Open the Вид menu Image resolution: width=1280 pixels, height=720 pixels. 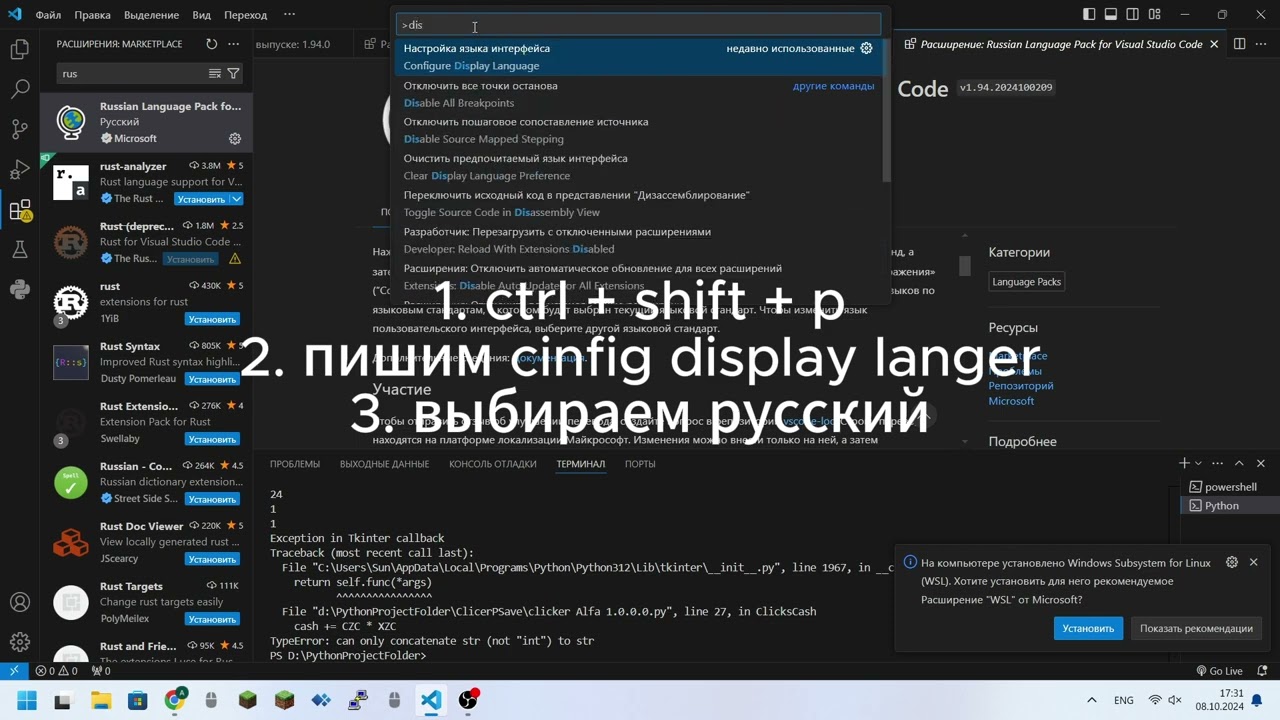(201, 15)
